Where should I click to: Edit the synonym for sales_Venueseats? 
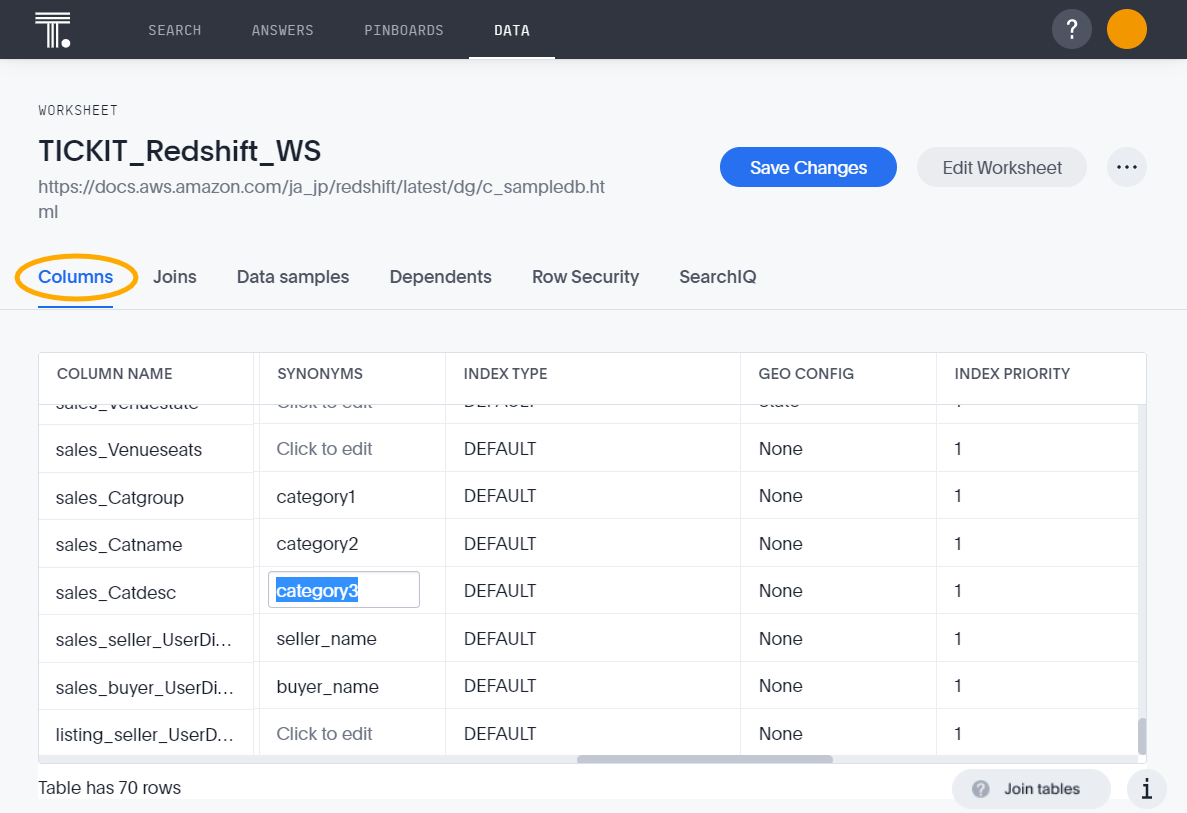click(x=324, y=448)
